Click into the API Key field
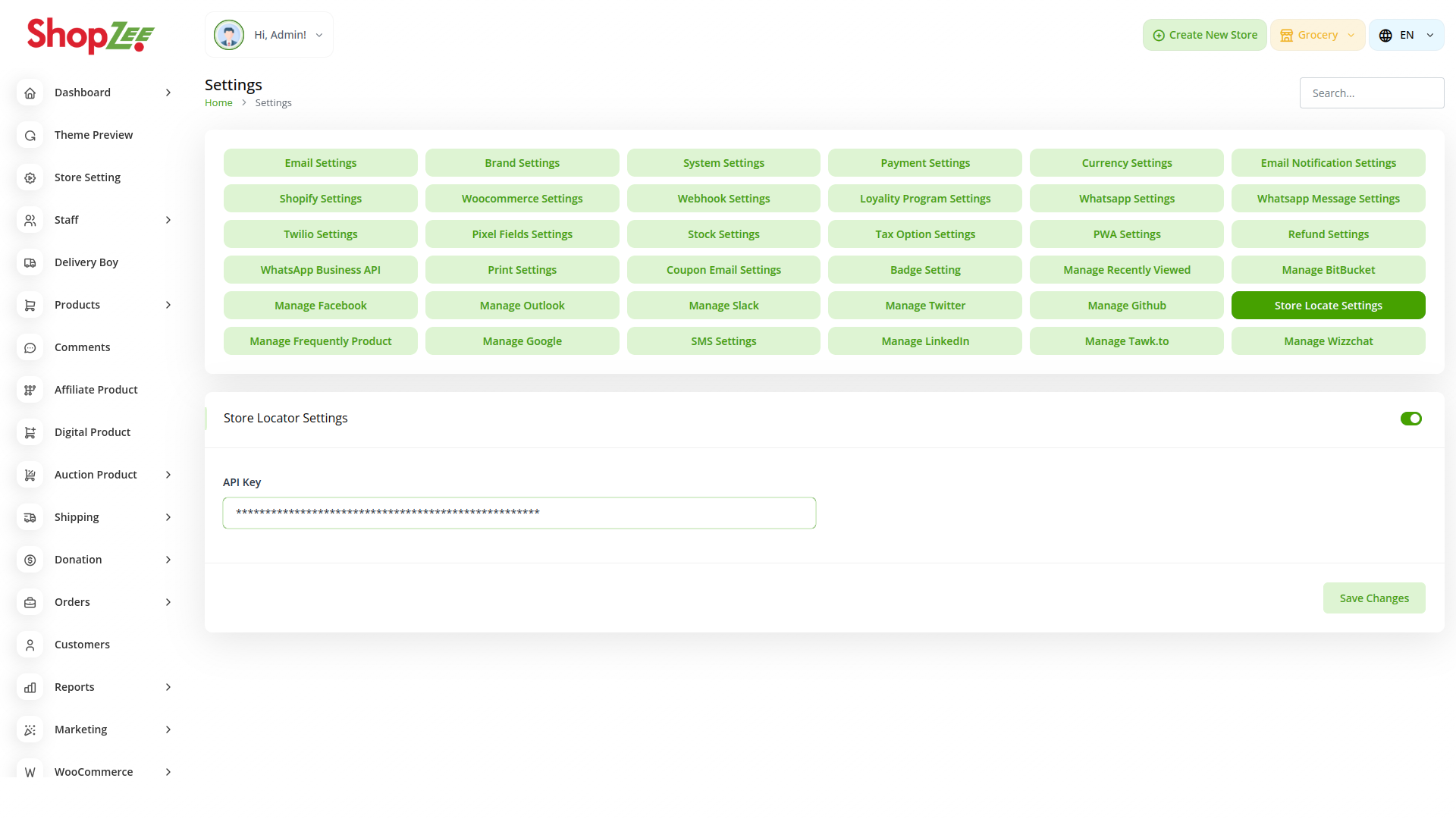The height and width of the screenshot is (819, 1456). [519, 513]
